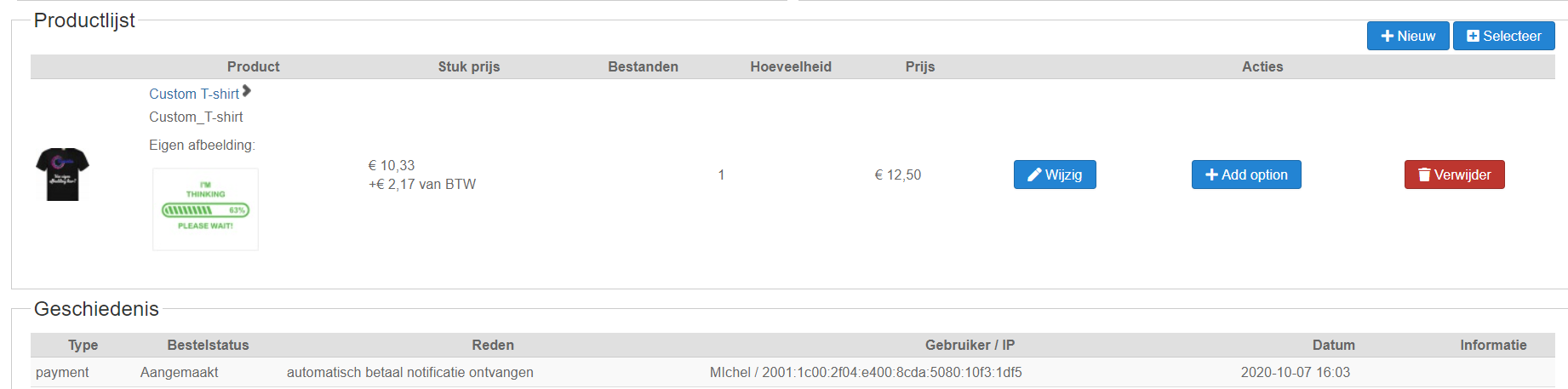This screenshot has width=1568, height=389.
Task: Expand the arrow beside Custom T-shirt
Action: click(247, 91)
